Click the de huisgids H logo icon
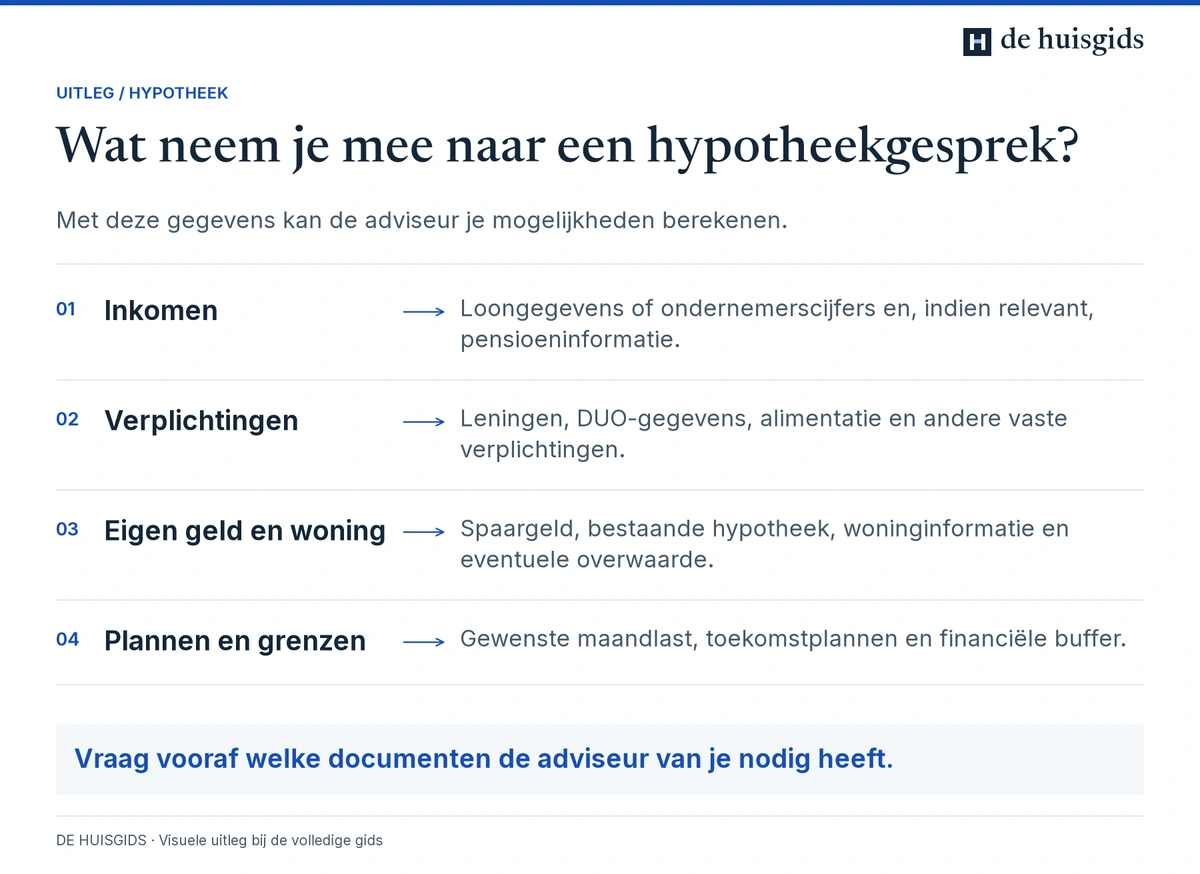This screenshot has width=1200, height=874. (x=977, y=41)
